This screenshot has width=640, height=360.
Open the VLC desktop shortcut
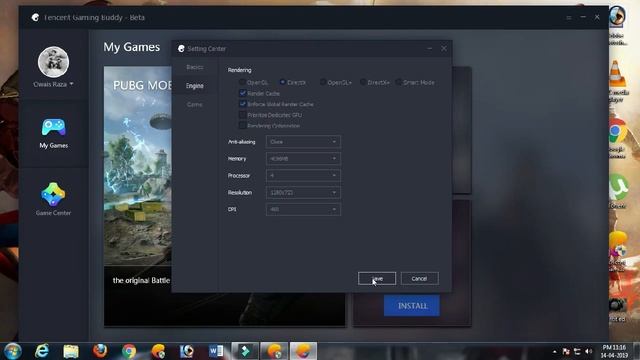[x=618, y=81]
